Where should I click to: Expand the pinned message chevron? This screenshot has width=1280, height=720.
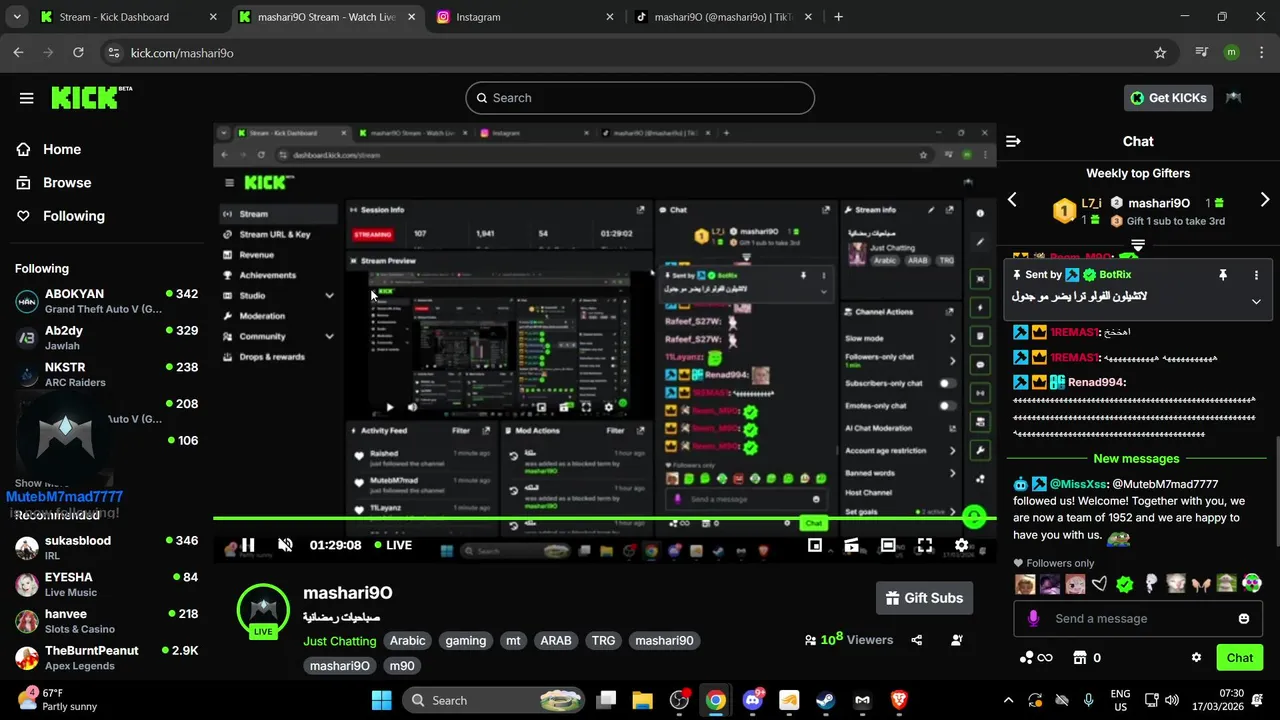point(1256,301)
